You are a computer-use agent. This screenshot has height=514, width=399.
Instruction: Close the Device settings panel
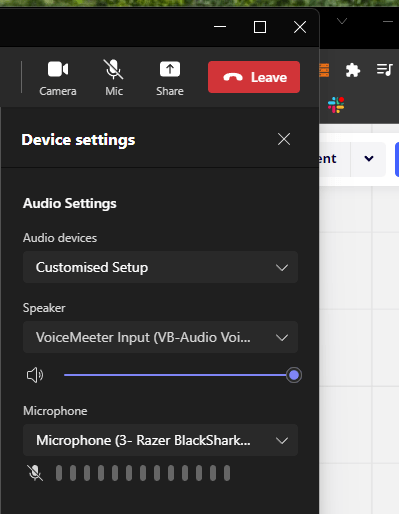284,139
